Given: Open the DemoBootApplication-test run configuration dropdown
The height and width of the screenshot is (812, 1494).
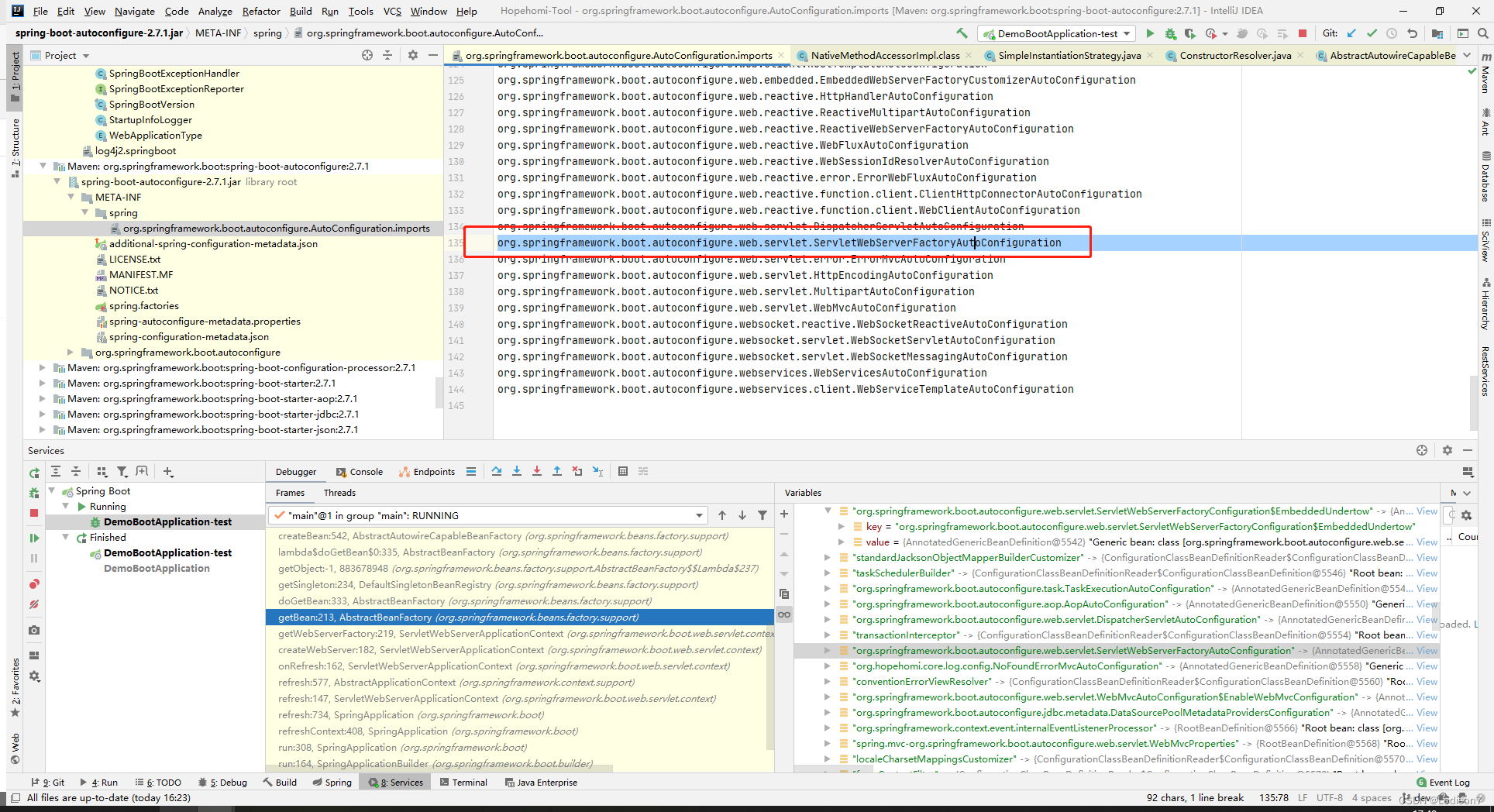Looking at the screenshot, I should (1058, 33).
